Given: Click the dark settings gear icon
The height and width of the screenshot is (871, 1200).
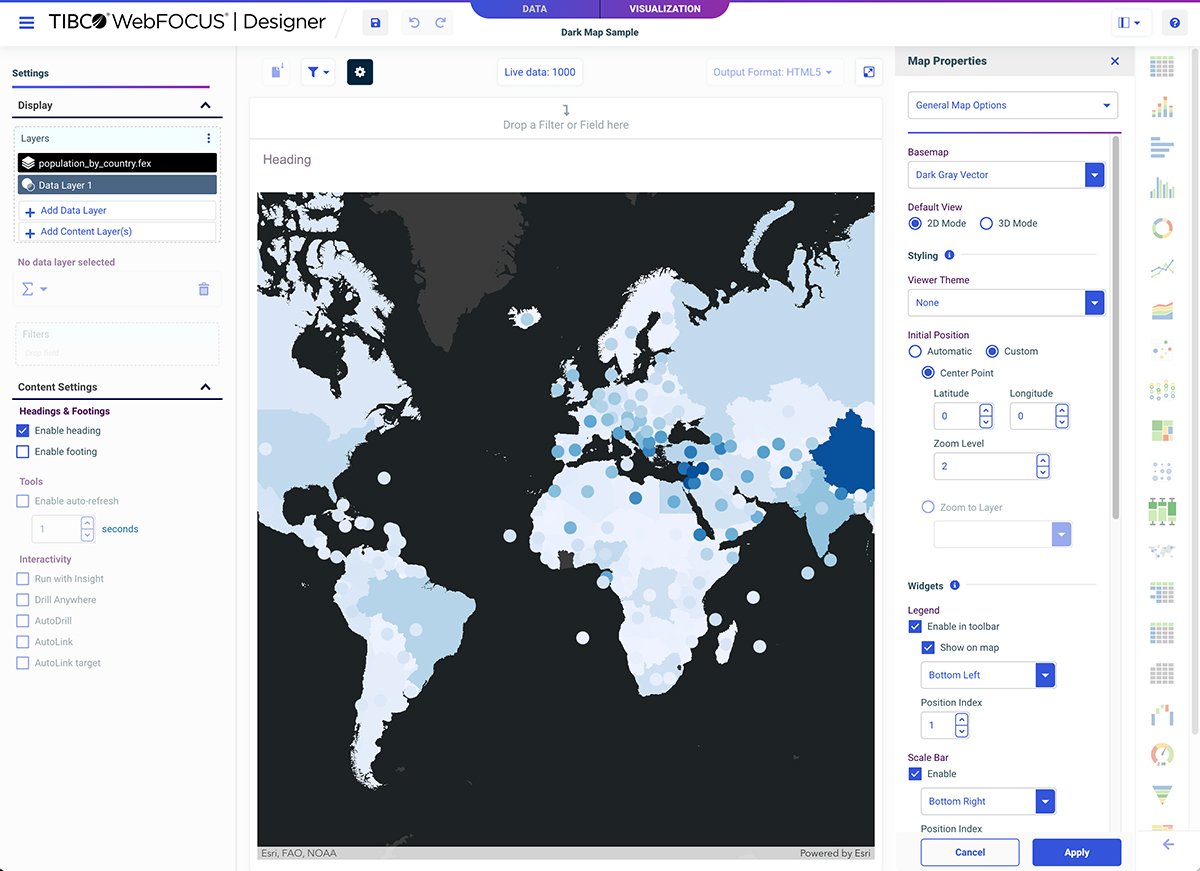Looking at the screenshot, I should pos(360,71).
